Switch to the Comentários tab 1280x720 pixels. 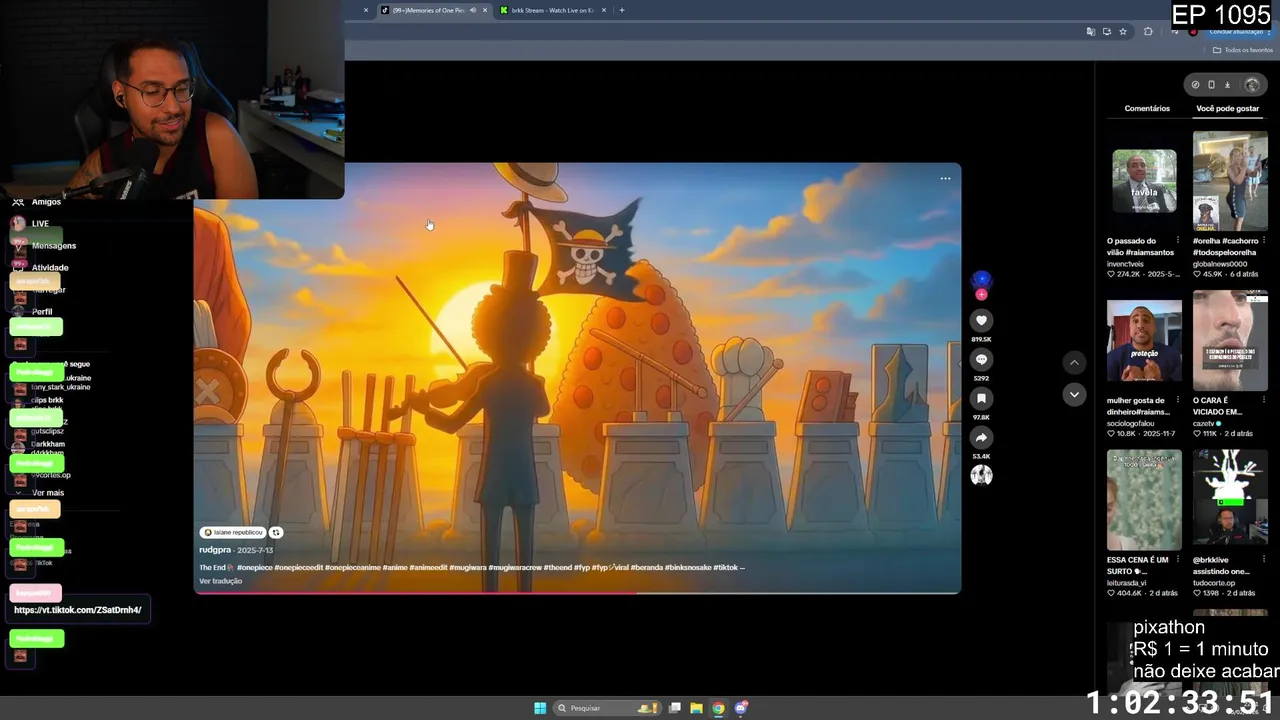[1147, 108]
